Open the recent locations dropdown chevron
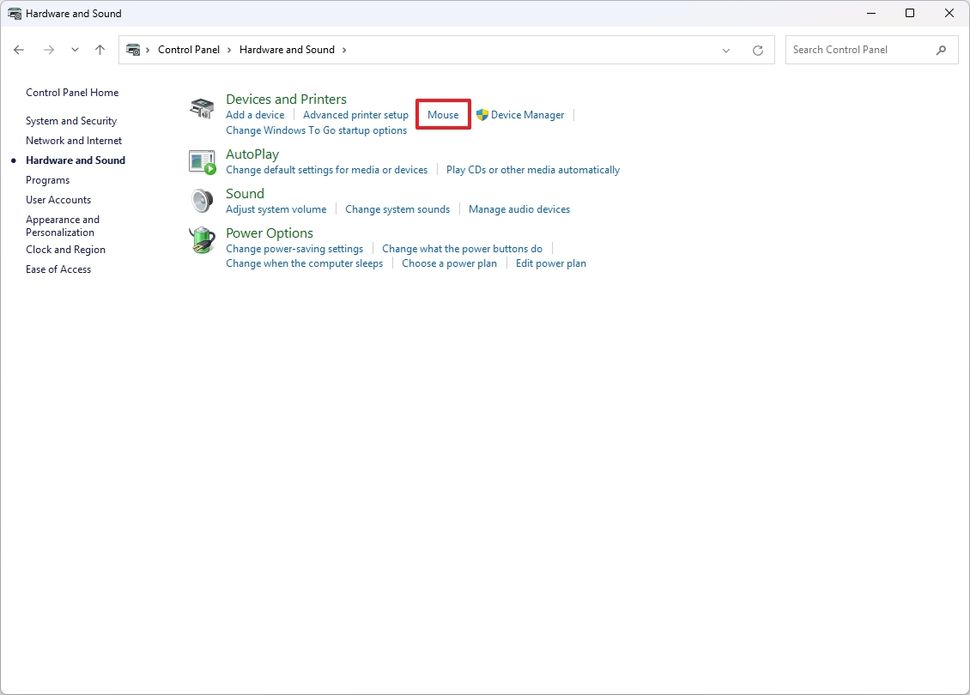Screen dimensions: 970x695 tap(74, 48)
